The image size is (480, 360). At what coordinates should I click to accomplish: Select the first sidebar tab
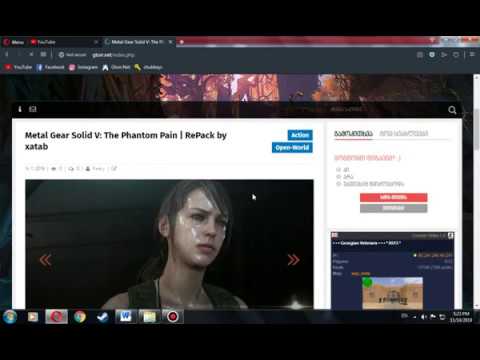point(353,133)
